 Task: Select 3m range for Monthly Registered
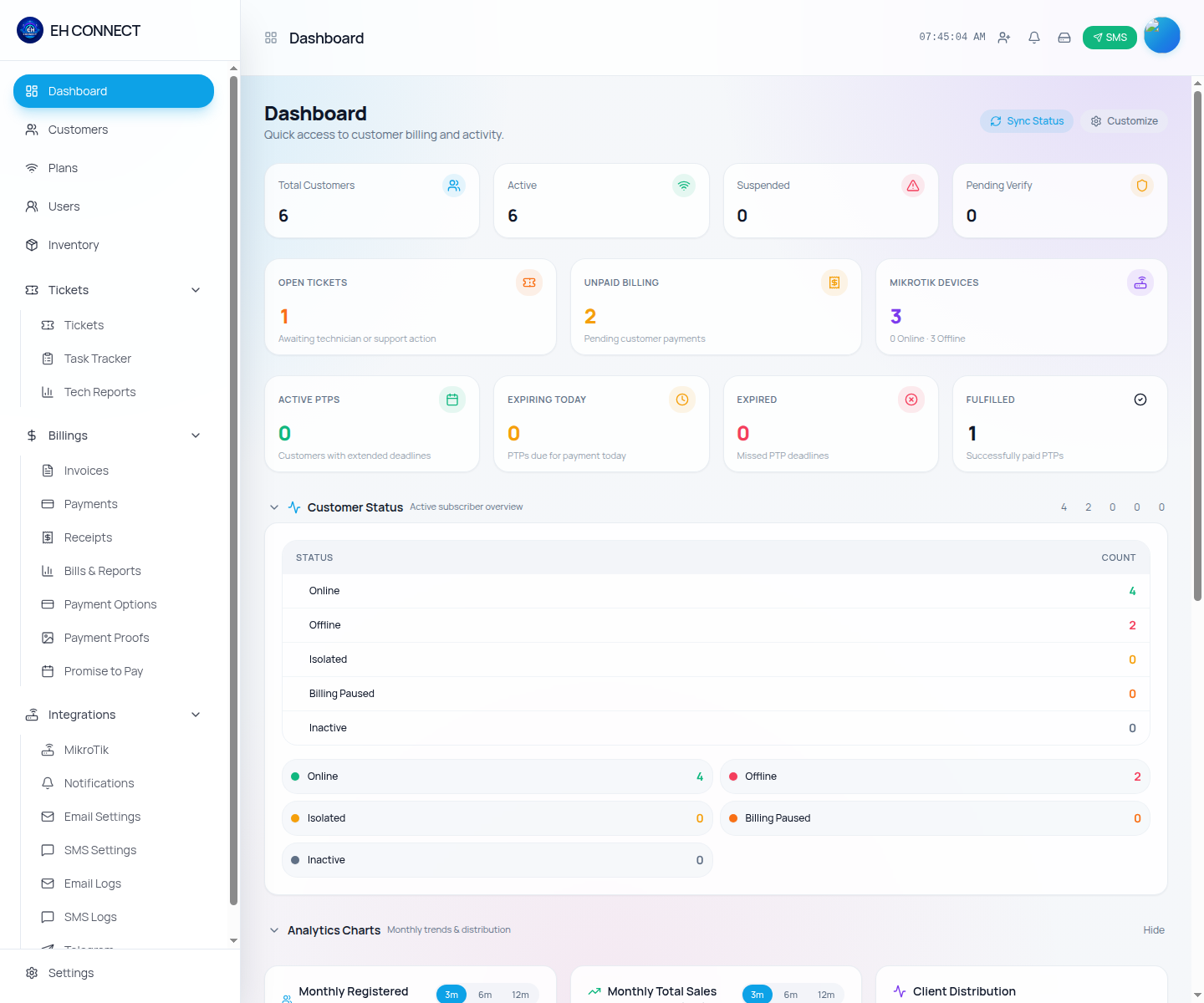451,995
